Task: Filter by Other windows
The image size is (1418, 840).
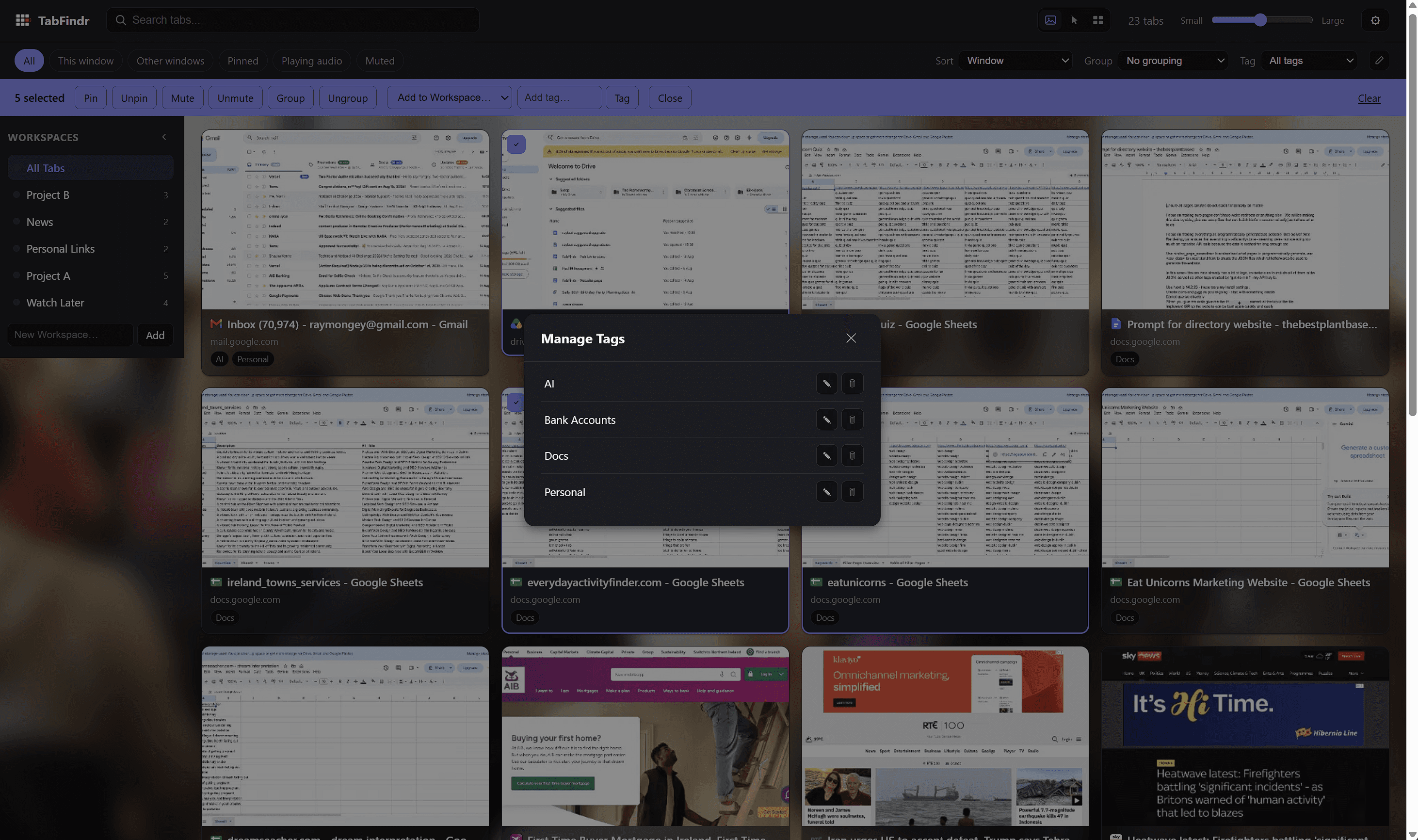Action: point(170,61)
